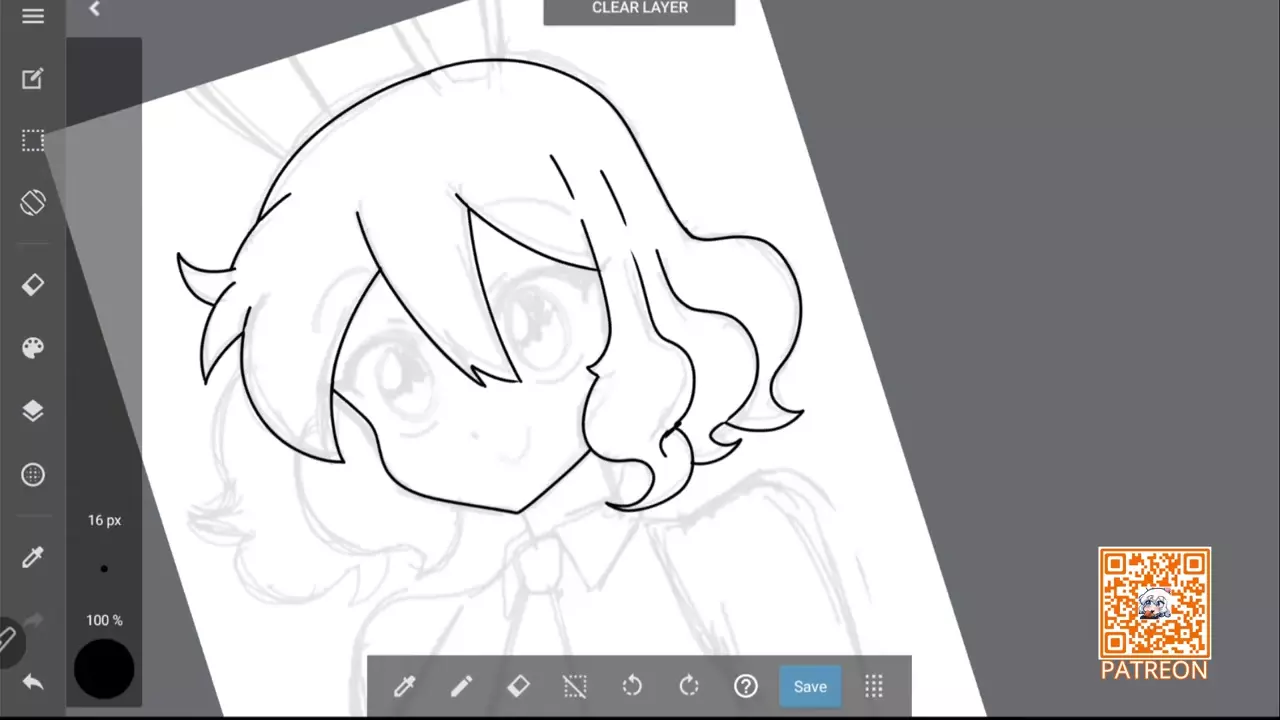Collapse panel with the top back chevron
Image resolution: width=1280 pixels, height=720 pixels.
coord(94,9)
